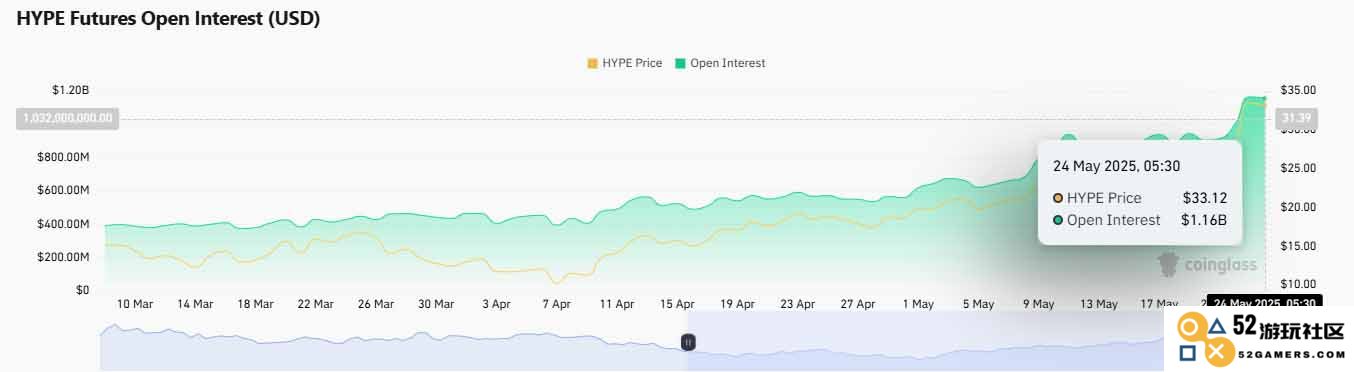This screenshot has width=1354, height=372.
Task: Select the 7 Apr date tick
Action: (556, 304)
